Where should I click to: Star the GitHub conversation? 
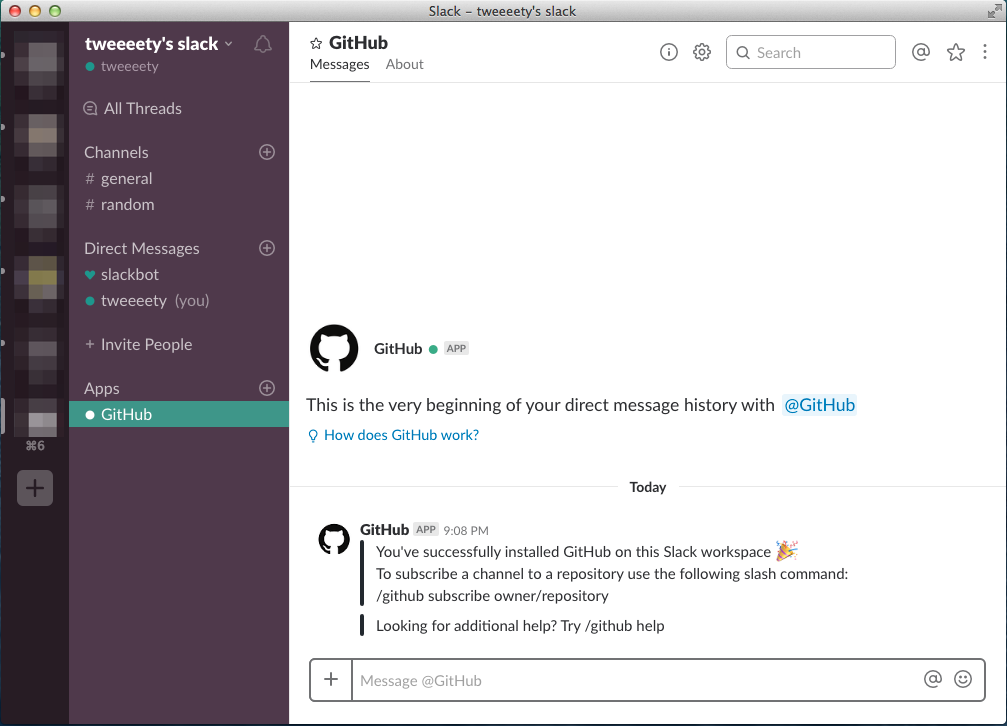click(x=316, y=44)
